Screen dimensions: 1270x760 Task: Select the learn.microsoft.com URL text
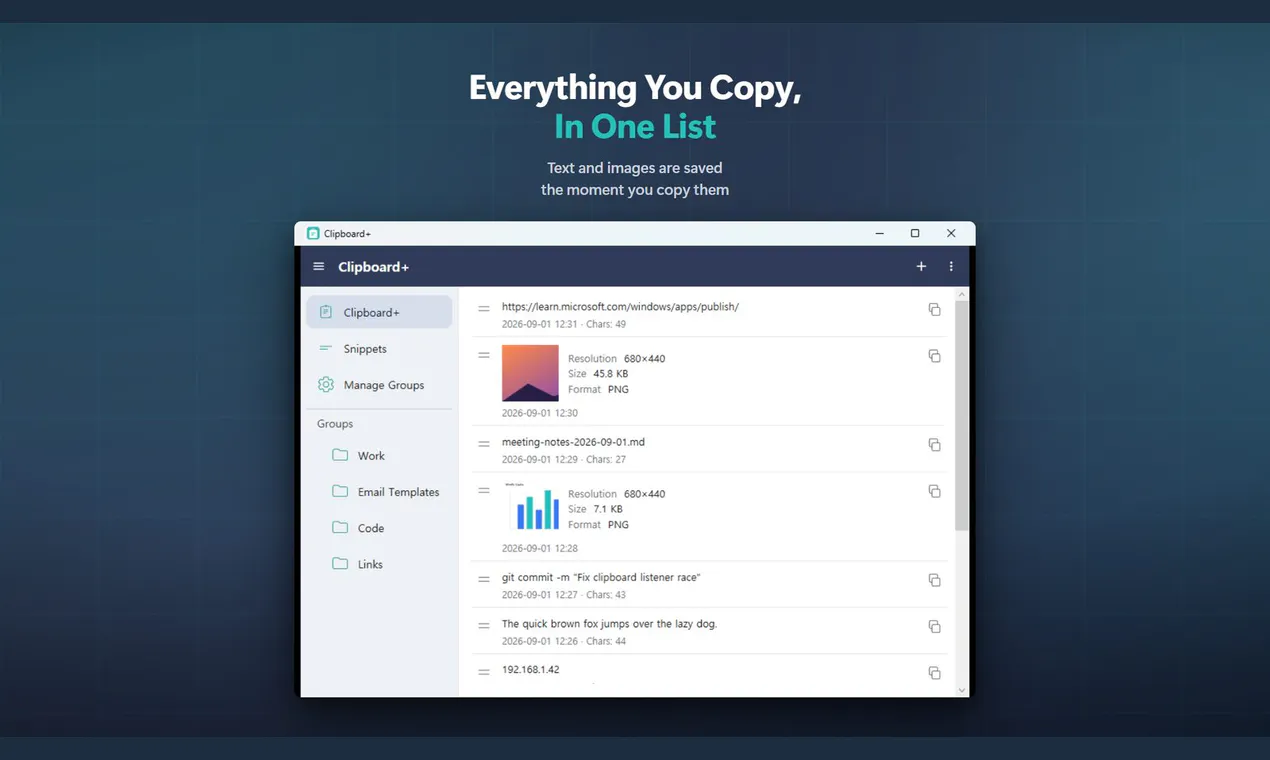click(x=620, y=307)
